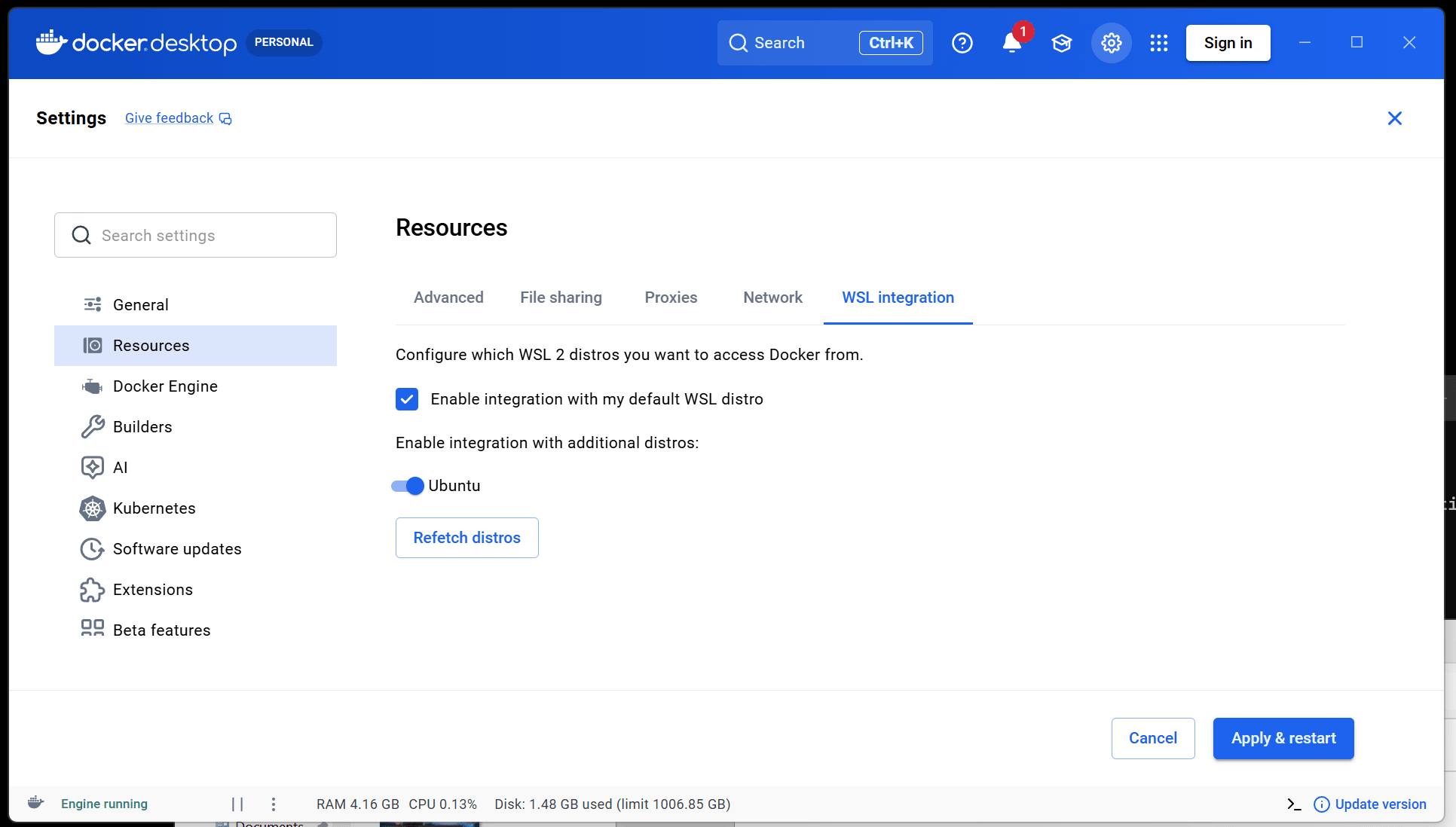Open Kubernetes settings section
Viewport: 1456px width, 827px height.
point(195,508)
